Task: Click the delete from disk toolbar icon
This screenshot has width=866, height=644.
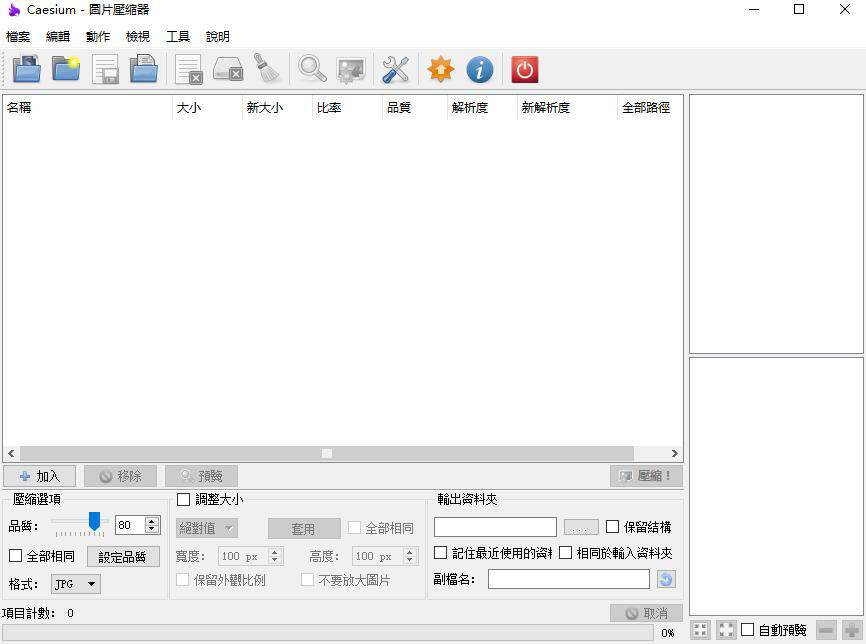Action: tap(228, 70)
